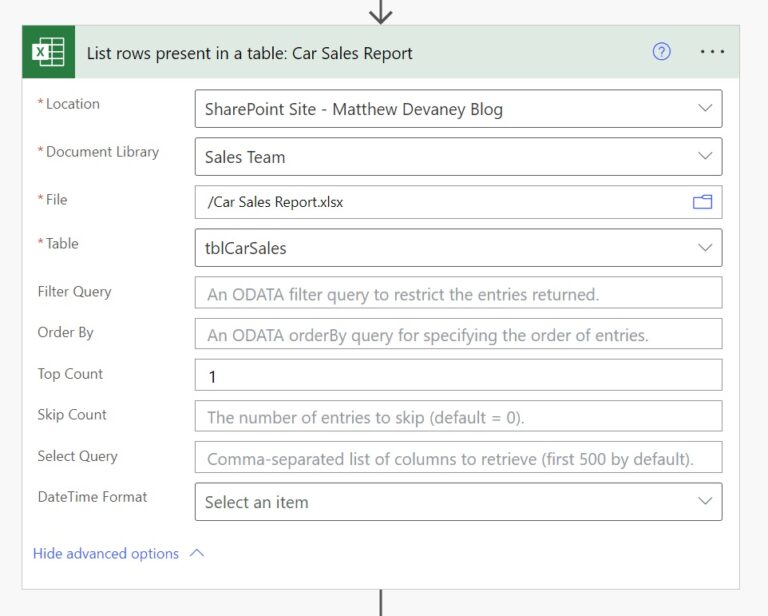Image resolution: width=768 pixels, height=616 pixels.
Task: Click the File path field
Action: coord(440,202)
